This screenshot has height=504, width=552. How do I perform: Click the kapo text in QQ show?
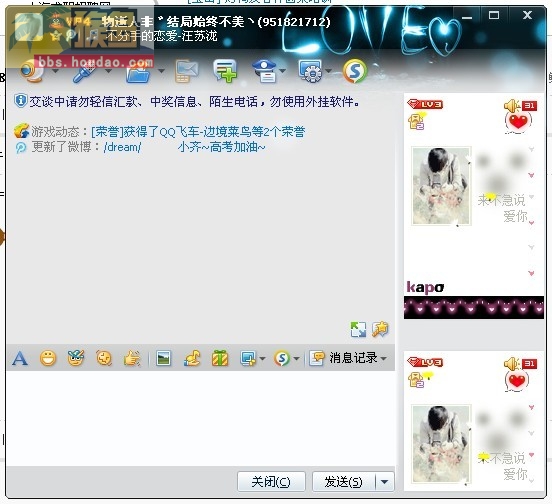point(425,287)
